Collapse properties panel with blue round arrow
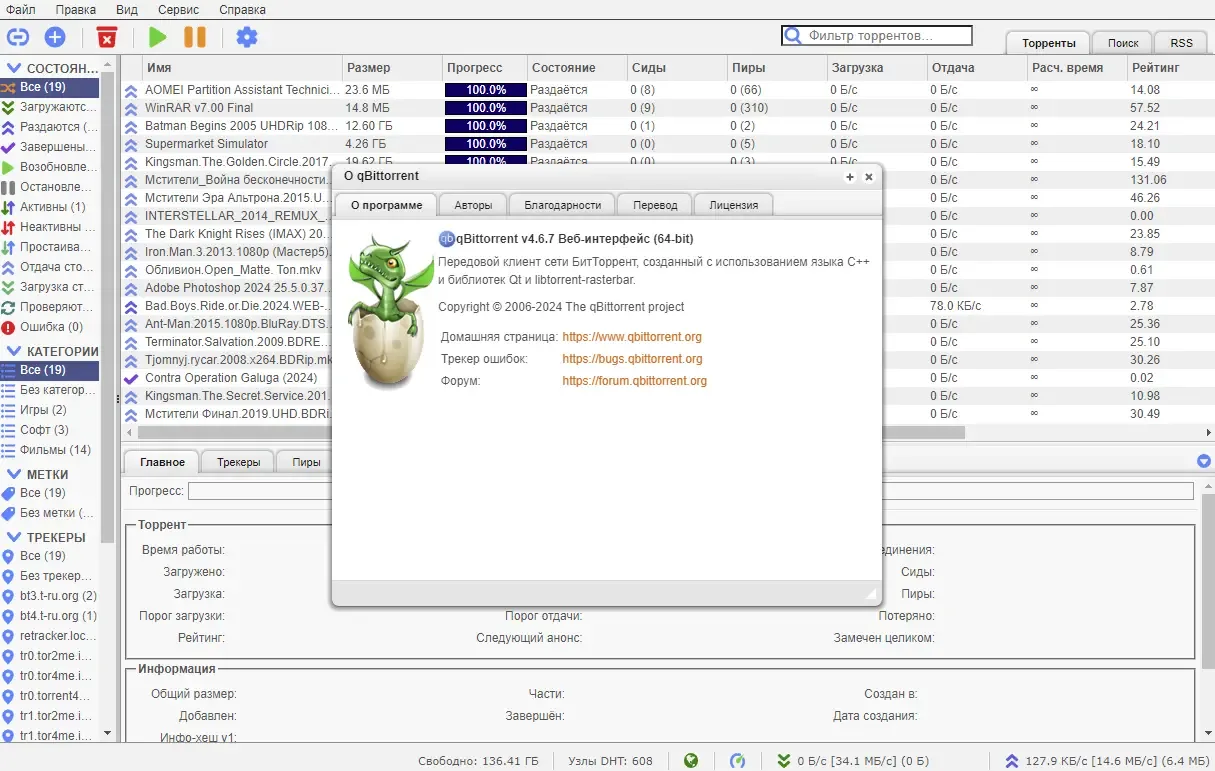Image resolution: width=1215 pixels, height=771 pixels. [x=1204, y=461]
